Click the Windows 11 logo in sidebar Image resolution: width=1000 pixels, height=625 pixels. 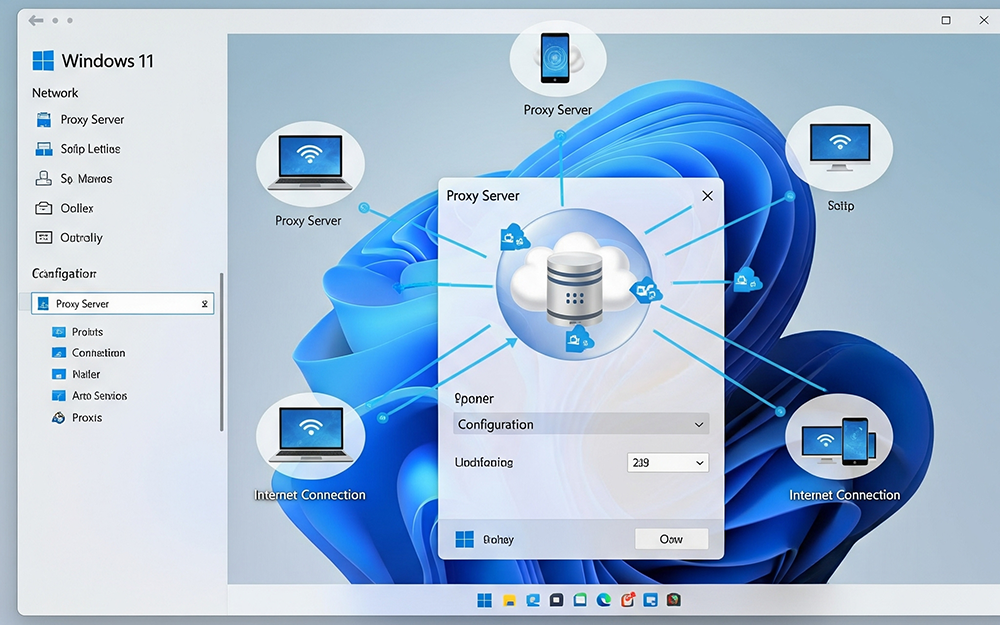point(43,61)
